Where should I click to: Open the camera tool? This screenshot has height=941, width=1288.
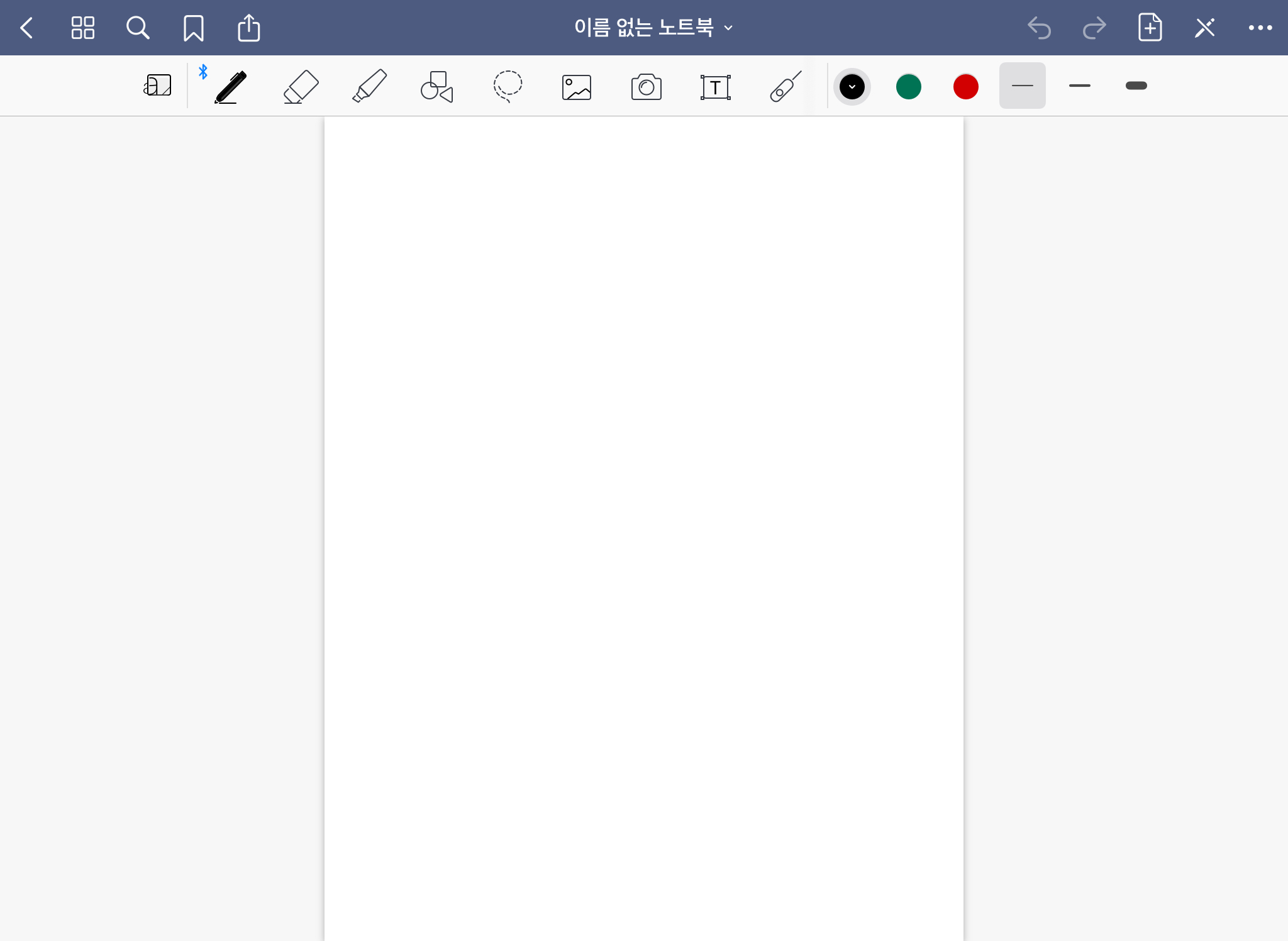click(646, 87)
